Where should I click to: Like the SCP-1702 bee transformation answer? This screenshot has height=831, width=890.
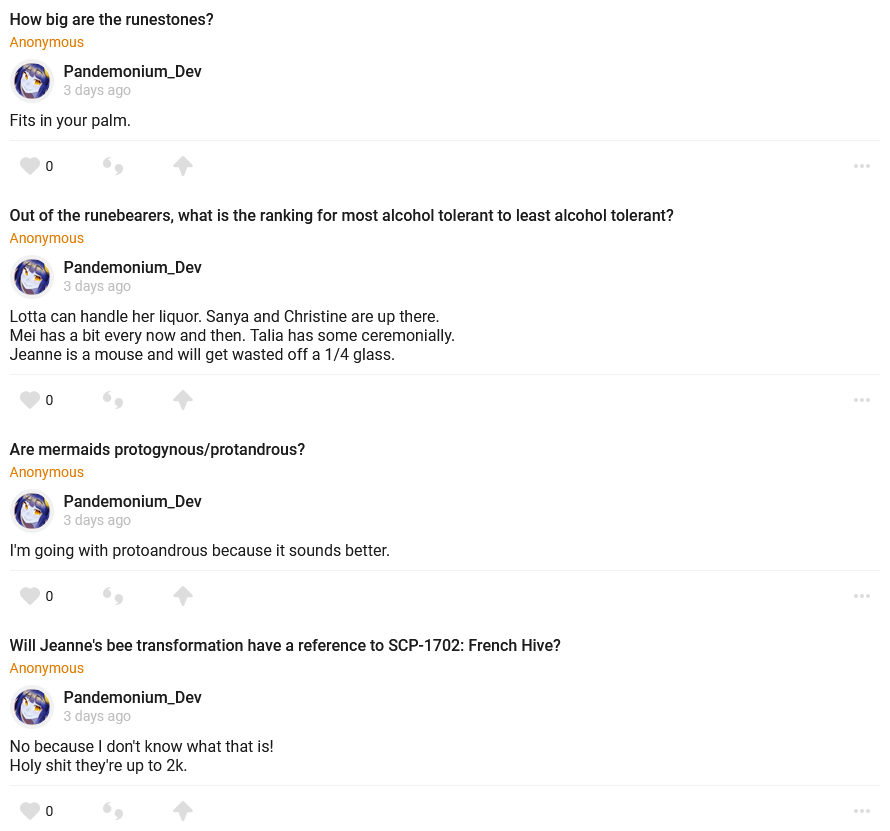30,811
